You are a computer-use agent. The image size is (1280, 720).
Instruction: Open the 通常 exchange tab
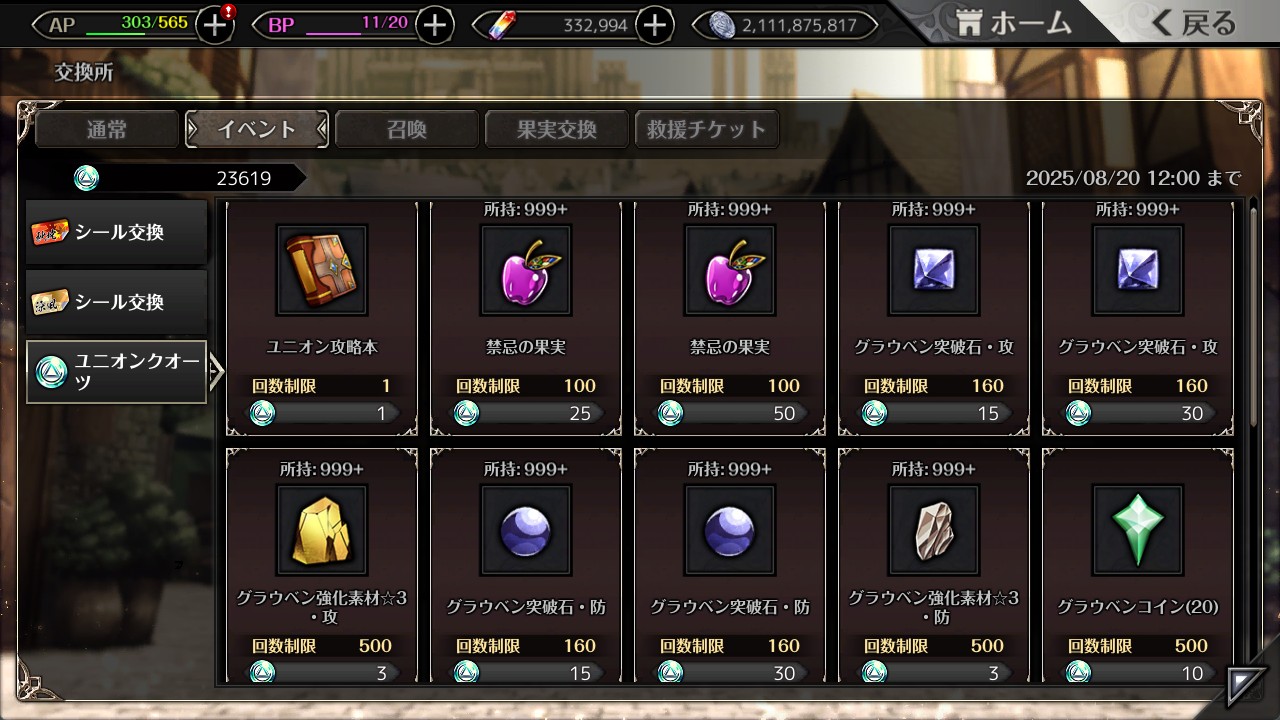click(x=107, y=129)
